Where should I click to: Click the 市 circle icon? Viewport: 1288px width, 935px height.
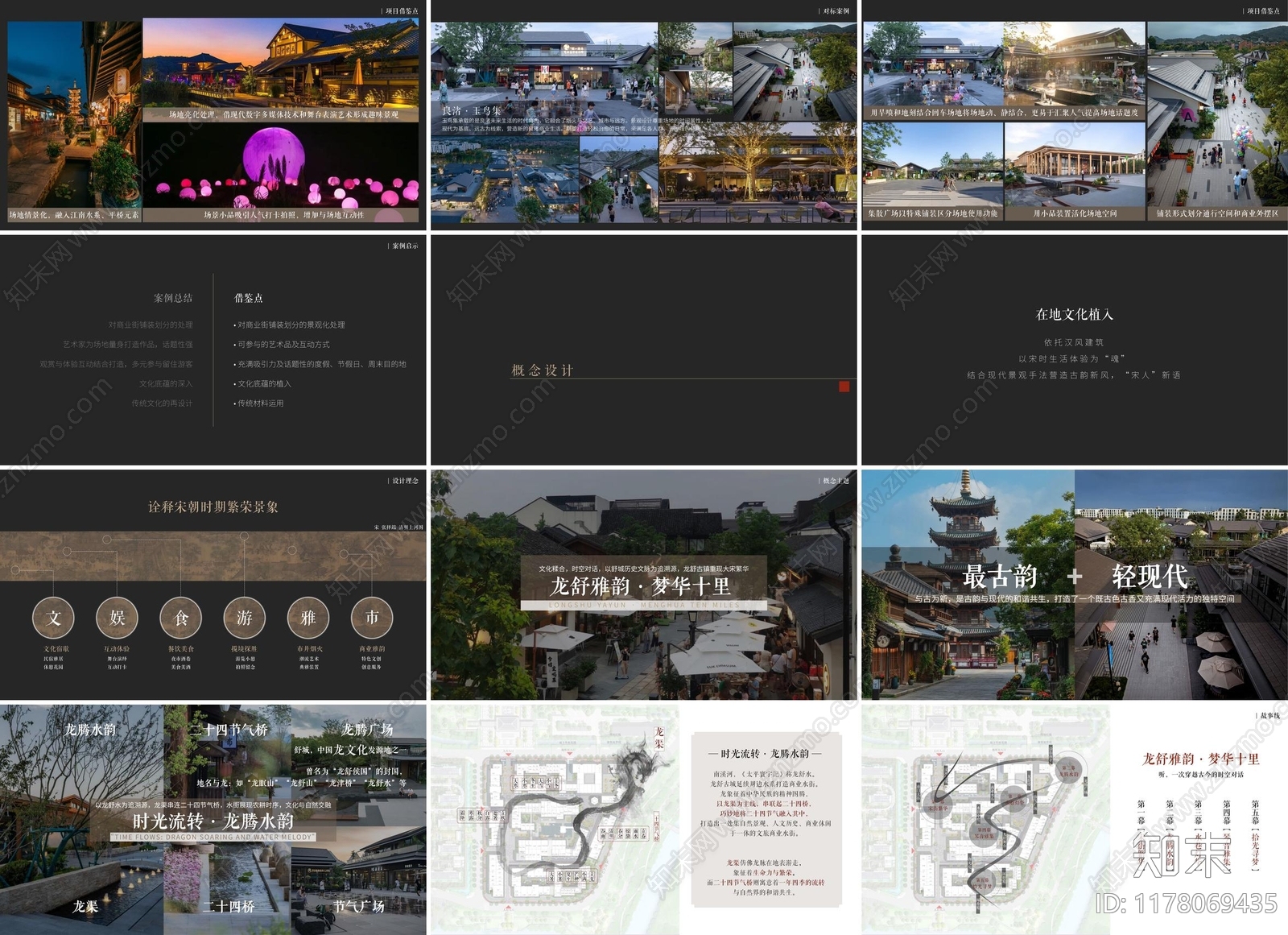(372, 618)
